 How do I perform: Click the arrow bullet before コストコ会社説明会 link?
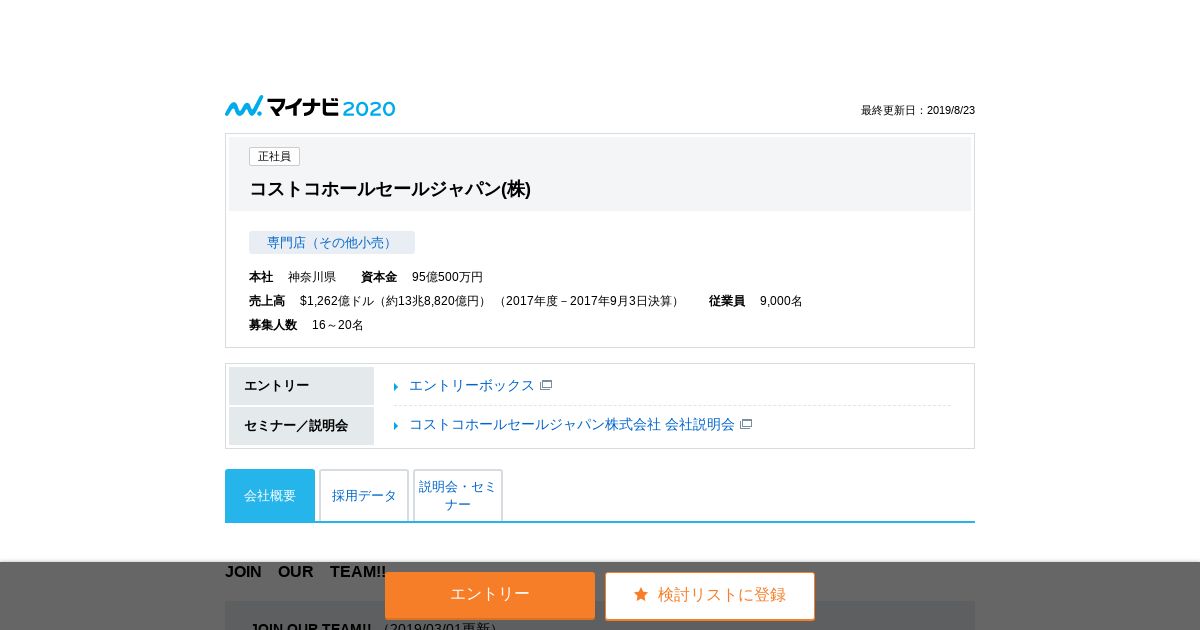(x=396, y=425)
